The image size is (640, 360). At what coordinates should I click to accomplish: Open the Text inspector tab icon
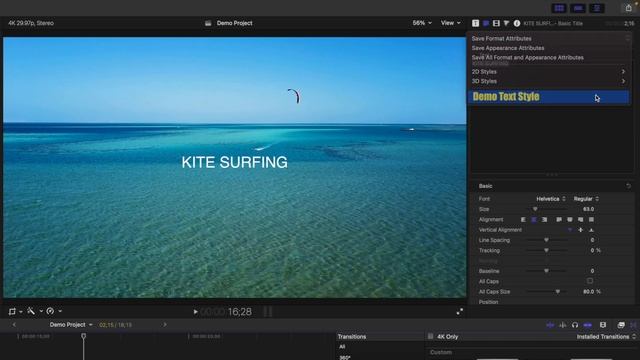[x=486, y=23]
